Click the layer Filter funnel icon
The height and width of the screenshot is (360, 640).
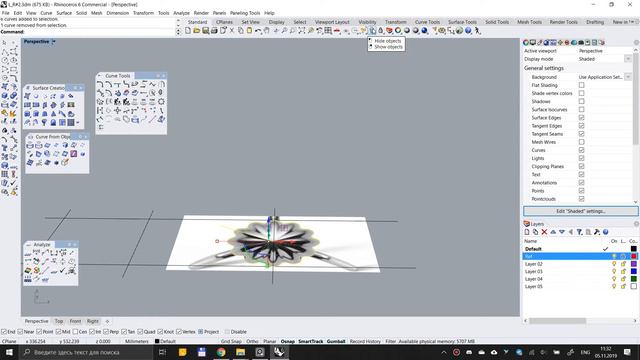[579, 232]
